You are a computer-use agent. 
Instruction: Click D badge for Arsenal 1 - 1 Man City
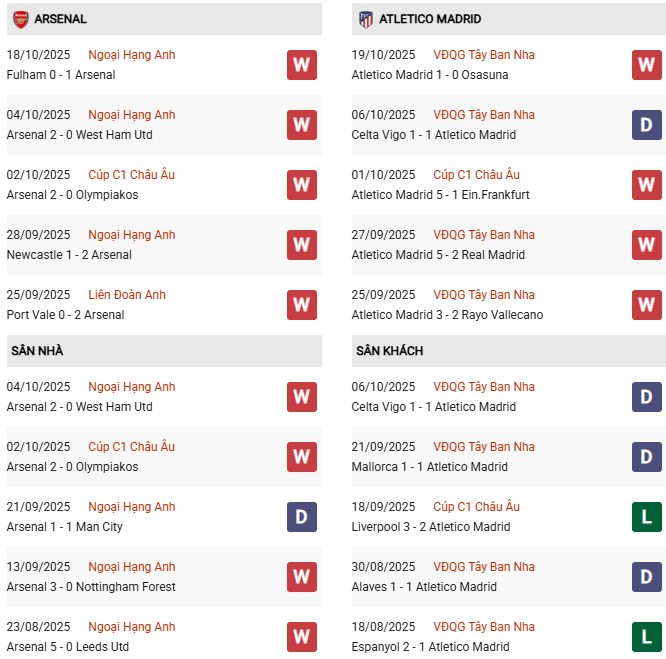pos(302,517)
